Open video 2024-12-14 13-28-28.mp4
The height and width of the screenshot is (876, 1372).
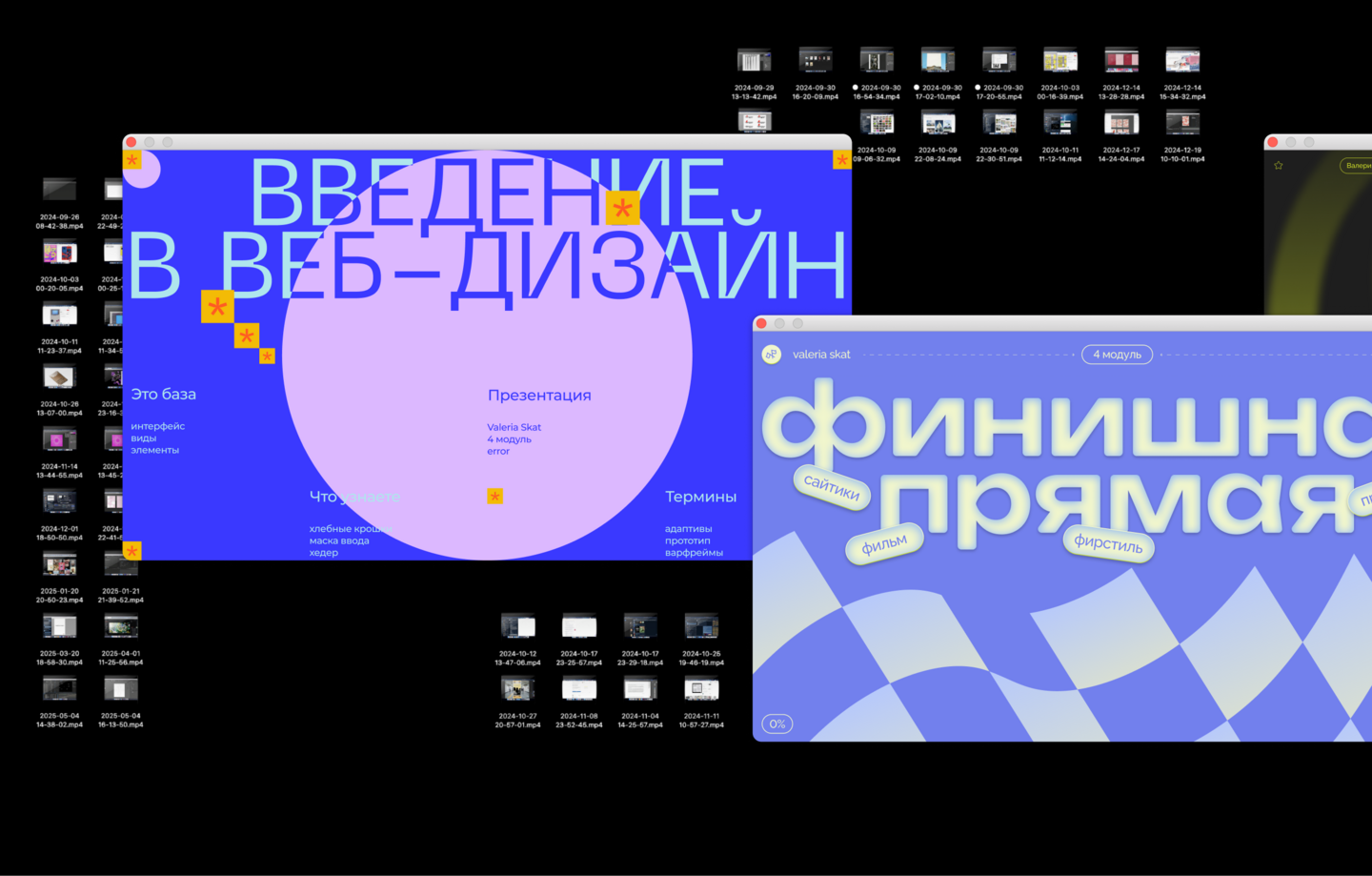coord(1121,74)
